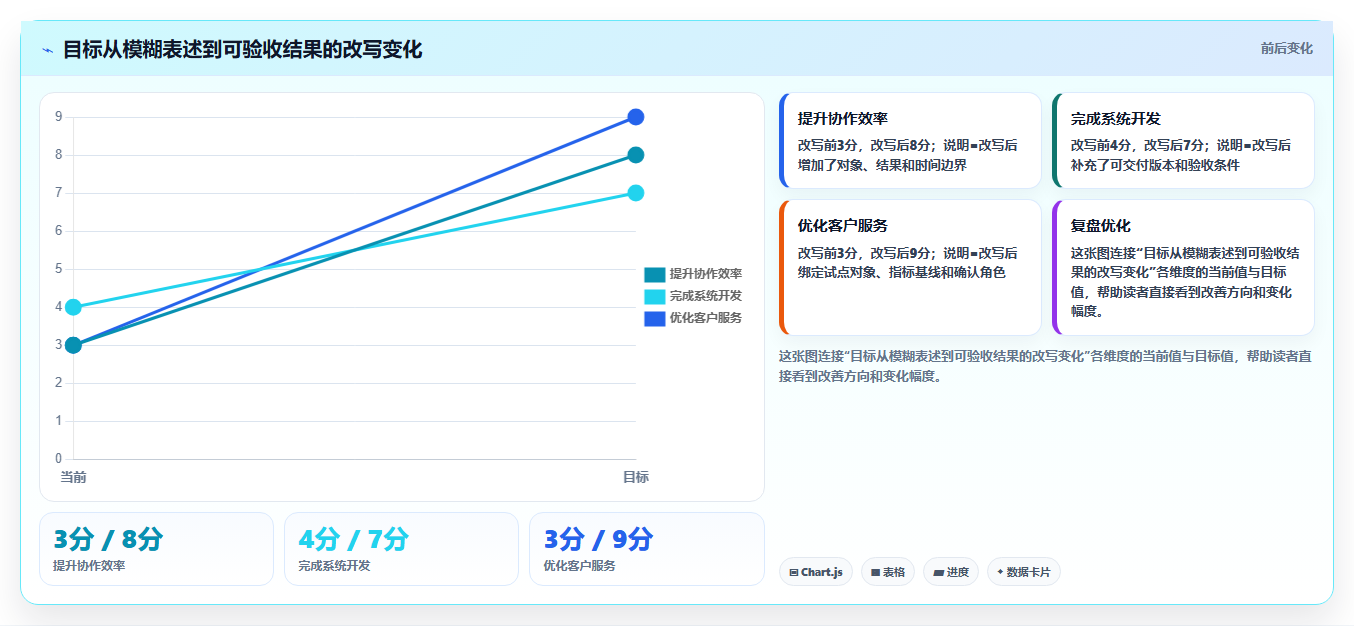Click text 改写前4分，改写后7分 in second card
This screenshot has height=626, width=1354.
1137,145
